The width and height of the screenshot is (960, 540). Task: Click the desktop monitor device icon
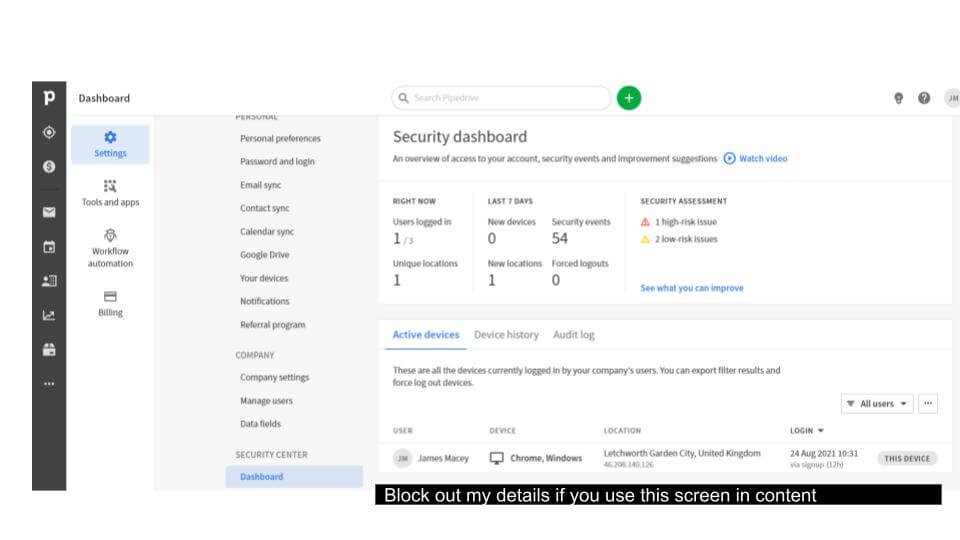point(497,458)
